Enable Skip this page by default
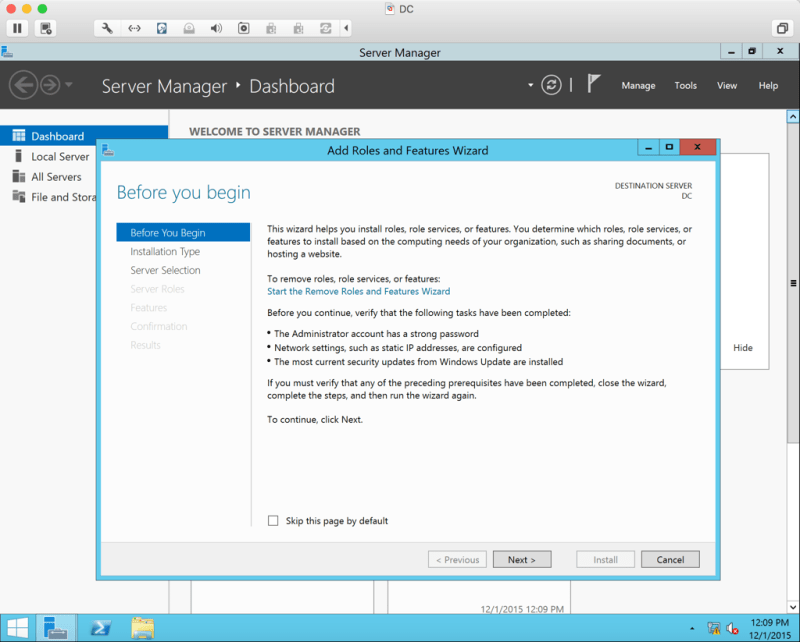800x642 pixels. point(273,521)
